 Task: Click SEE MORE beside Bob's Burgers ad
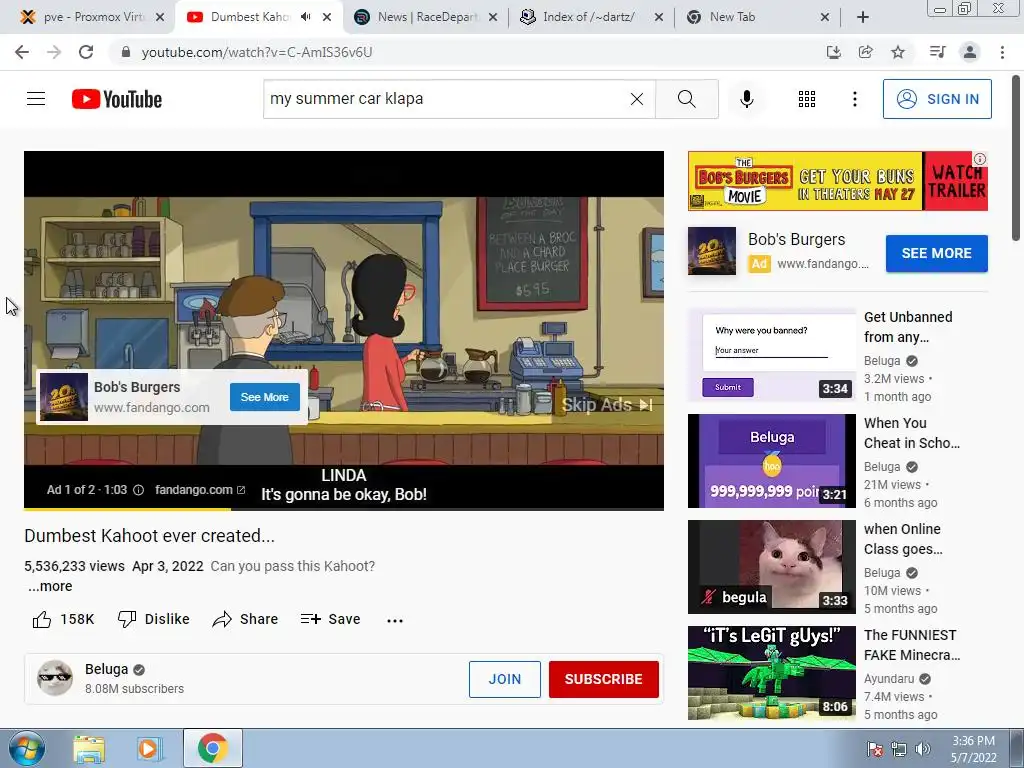(x=936, y=253)
